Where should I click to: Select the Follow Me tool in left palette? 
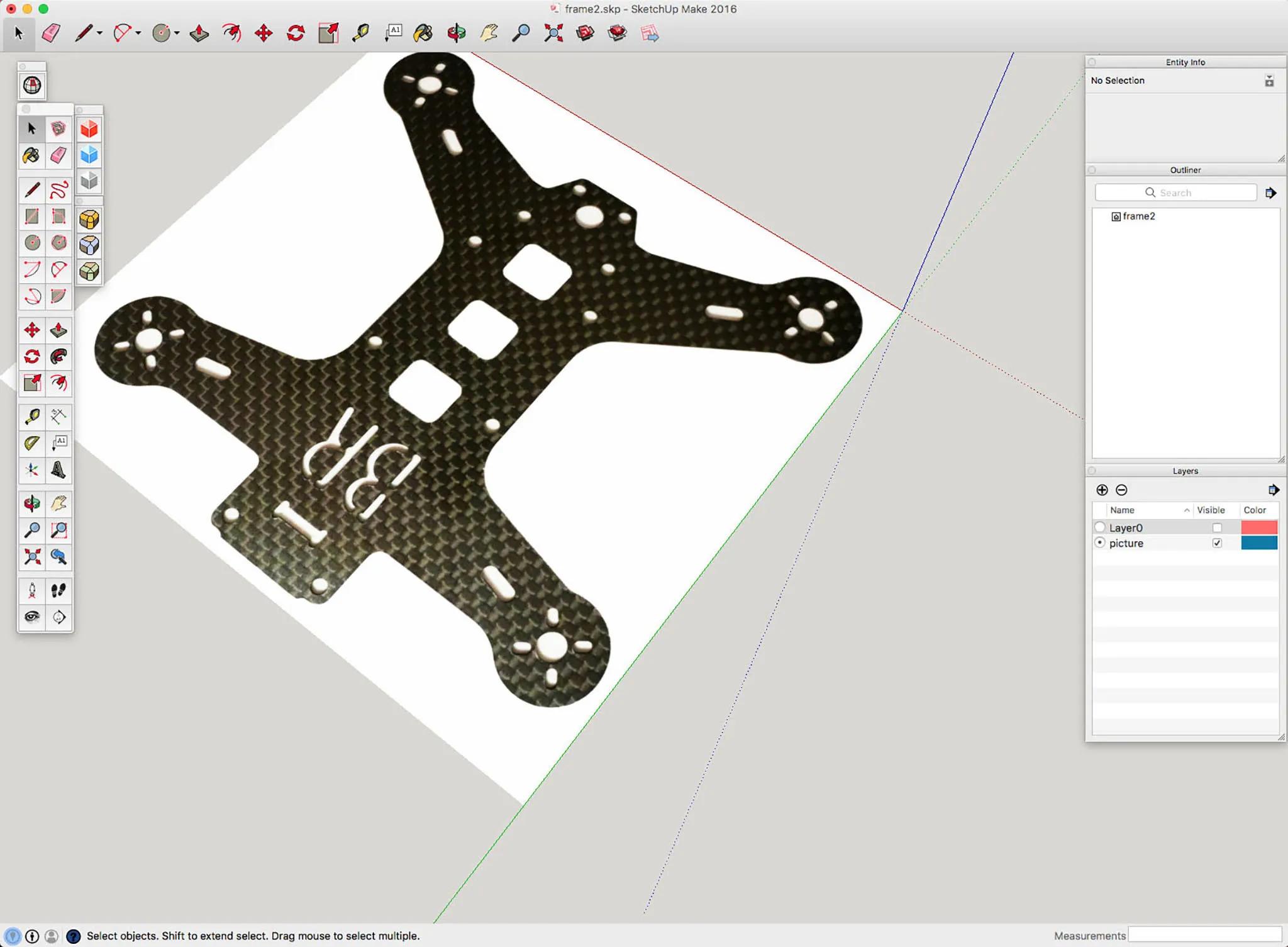pos(58,357)
